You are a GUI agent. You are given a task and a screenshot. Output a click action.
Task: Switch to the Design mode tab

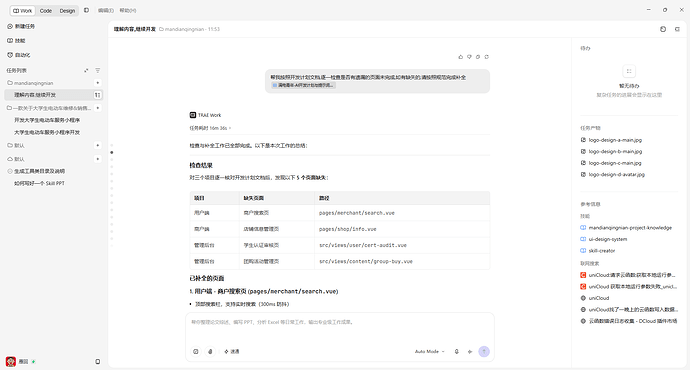coord(67,11)
